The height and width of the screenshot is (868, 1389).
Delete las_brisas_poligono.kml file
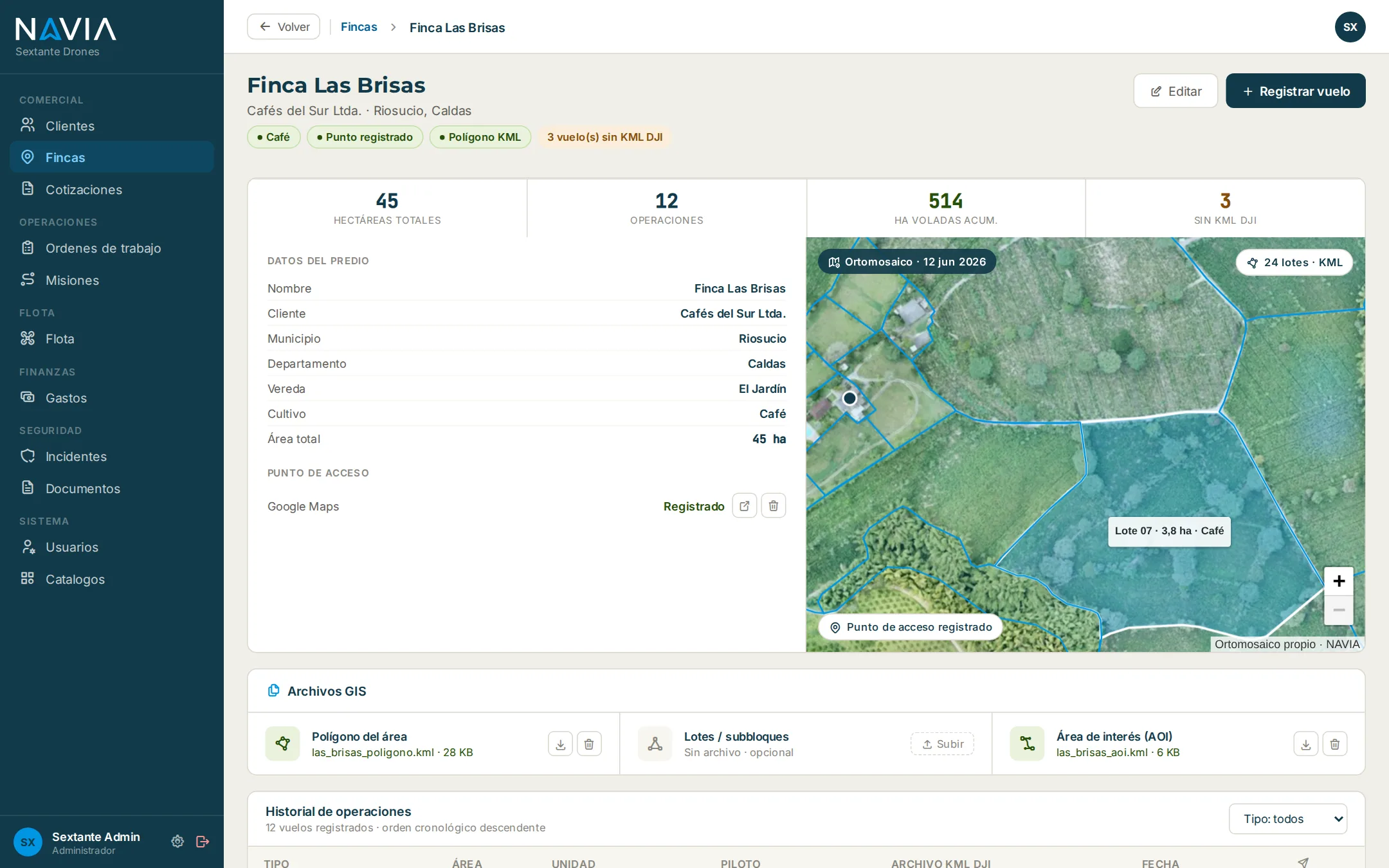(x=589, y=744)
